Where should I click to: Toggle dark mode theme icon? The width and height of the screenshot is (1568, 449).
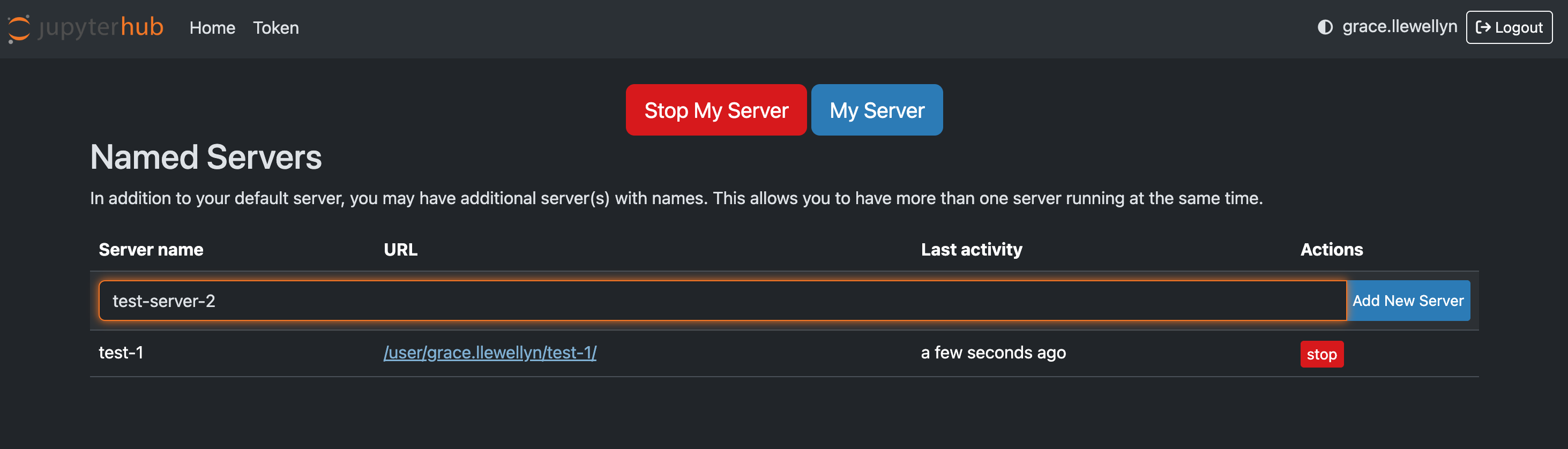(x=1325, y=27)
